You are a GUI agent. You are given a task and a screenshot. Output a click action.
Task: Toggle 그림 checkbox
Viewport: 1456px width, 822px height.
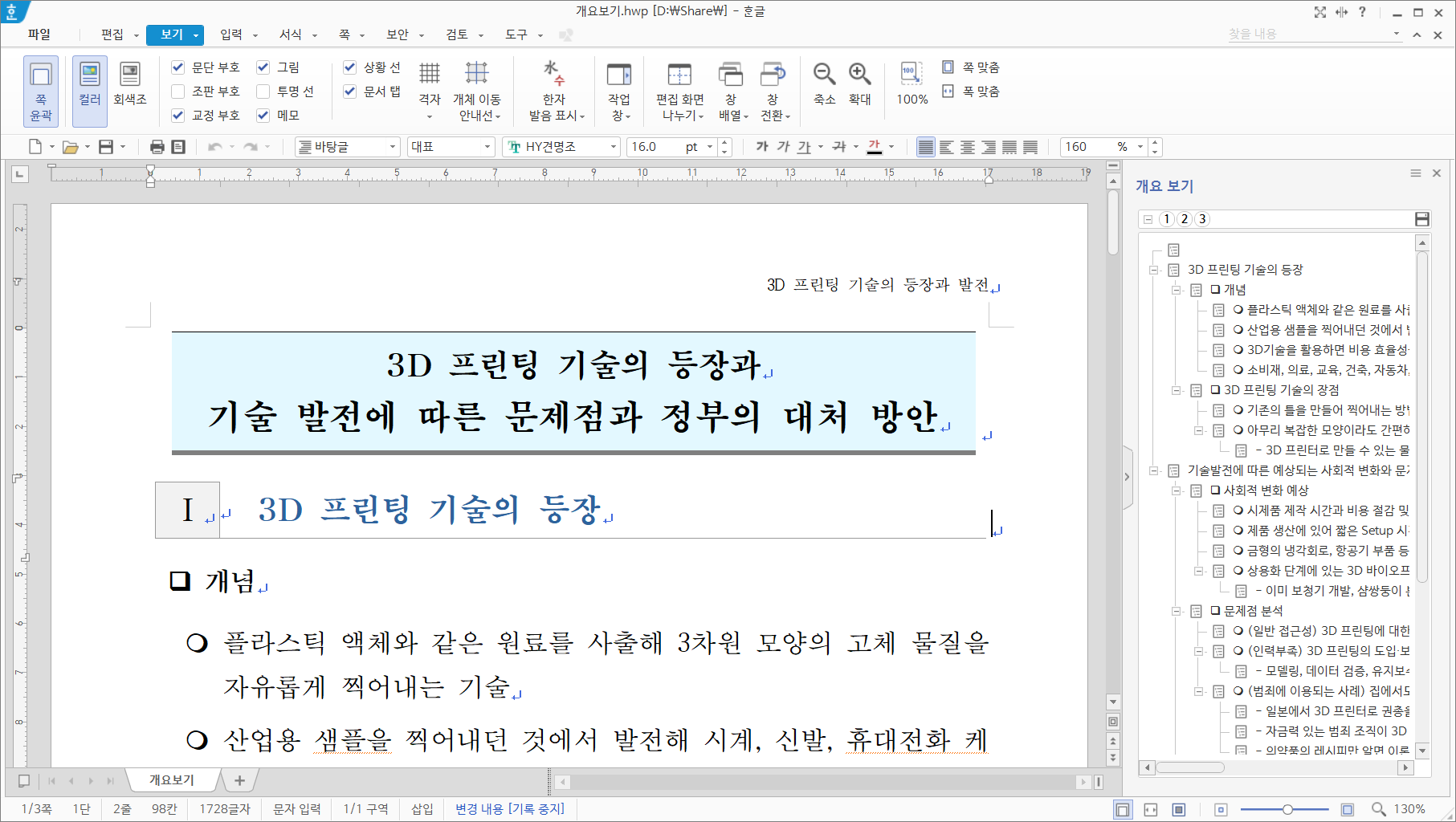[263, 67]
